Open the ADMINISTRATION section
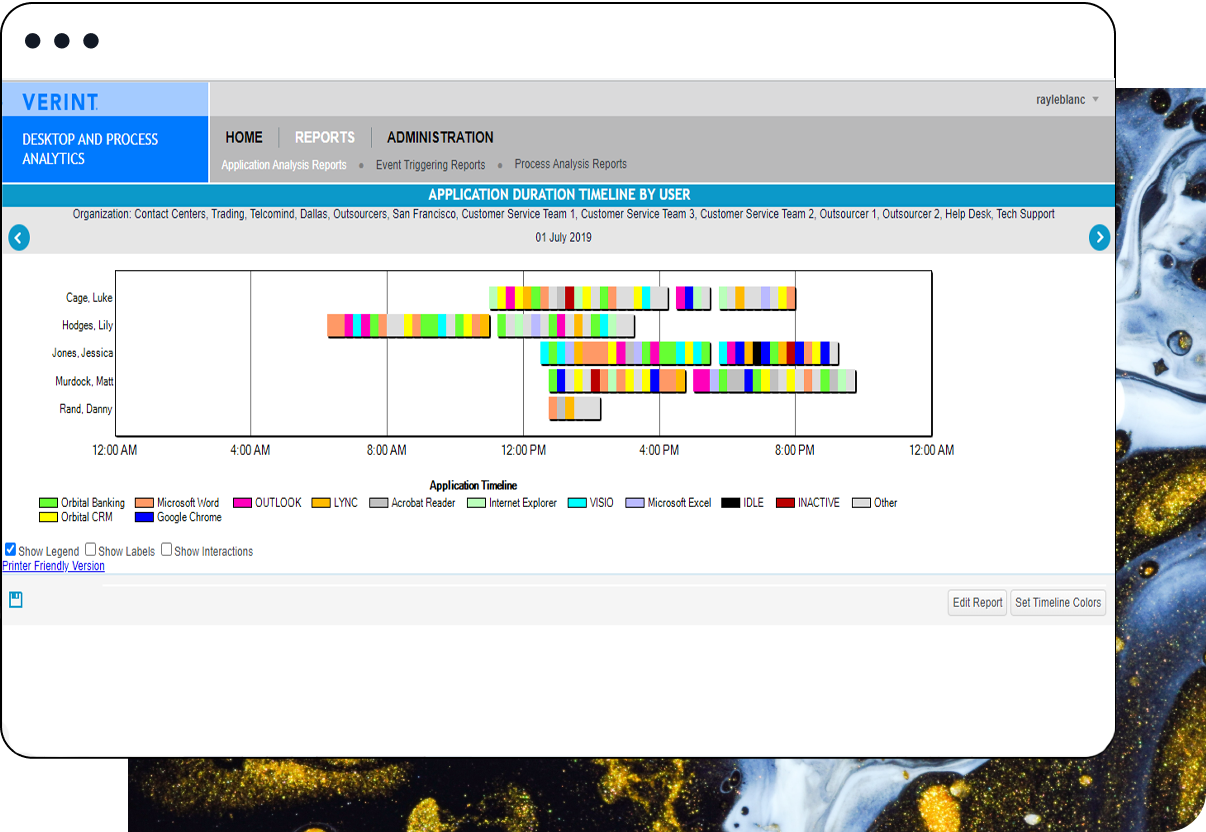The image size is (1206, 832). [x=440, y=137]
